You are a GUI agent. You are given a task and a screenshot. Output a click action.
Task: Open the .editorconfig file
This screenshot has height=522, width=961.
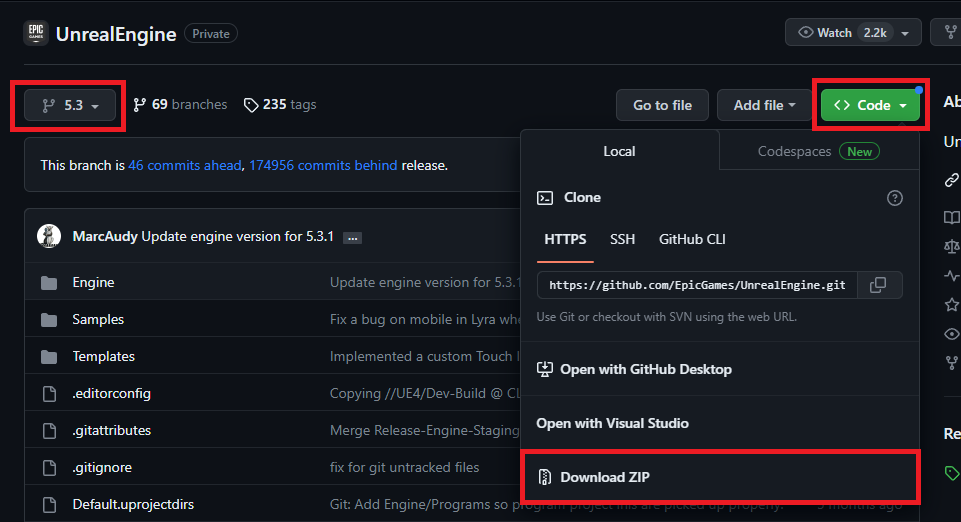(112, 393)
